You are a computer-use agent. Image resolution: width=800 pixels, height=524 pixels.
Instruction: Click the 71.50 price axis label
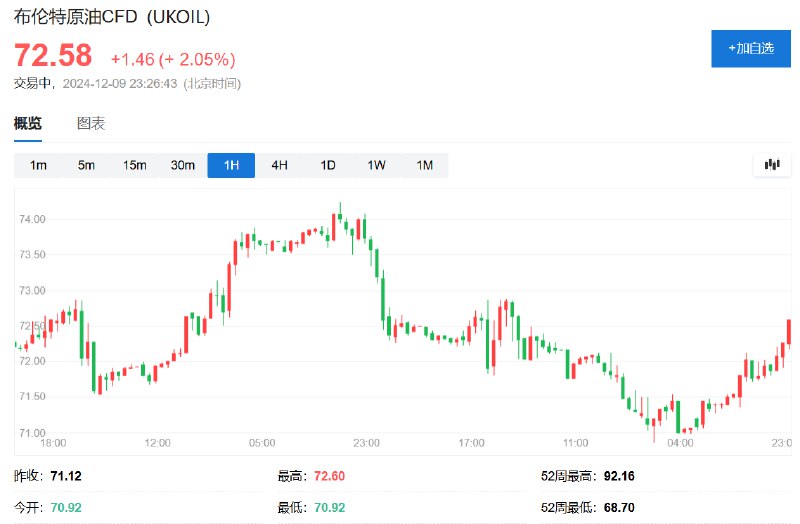coord(32,396)
